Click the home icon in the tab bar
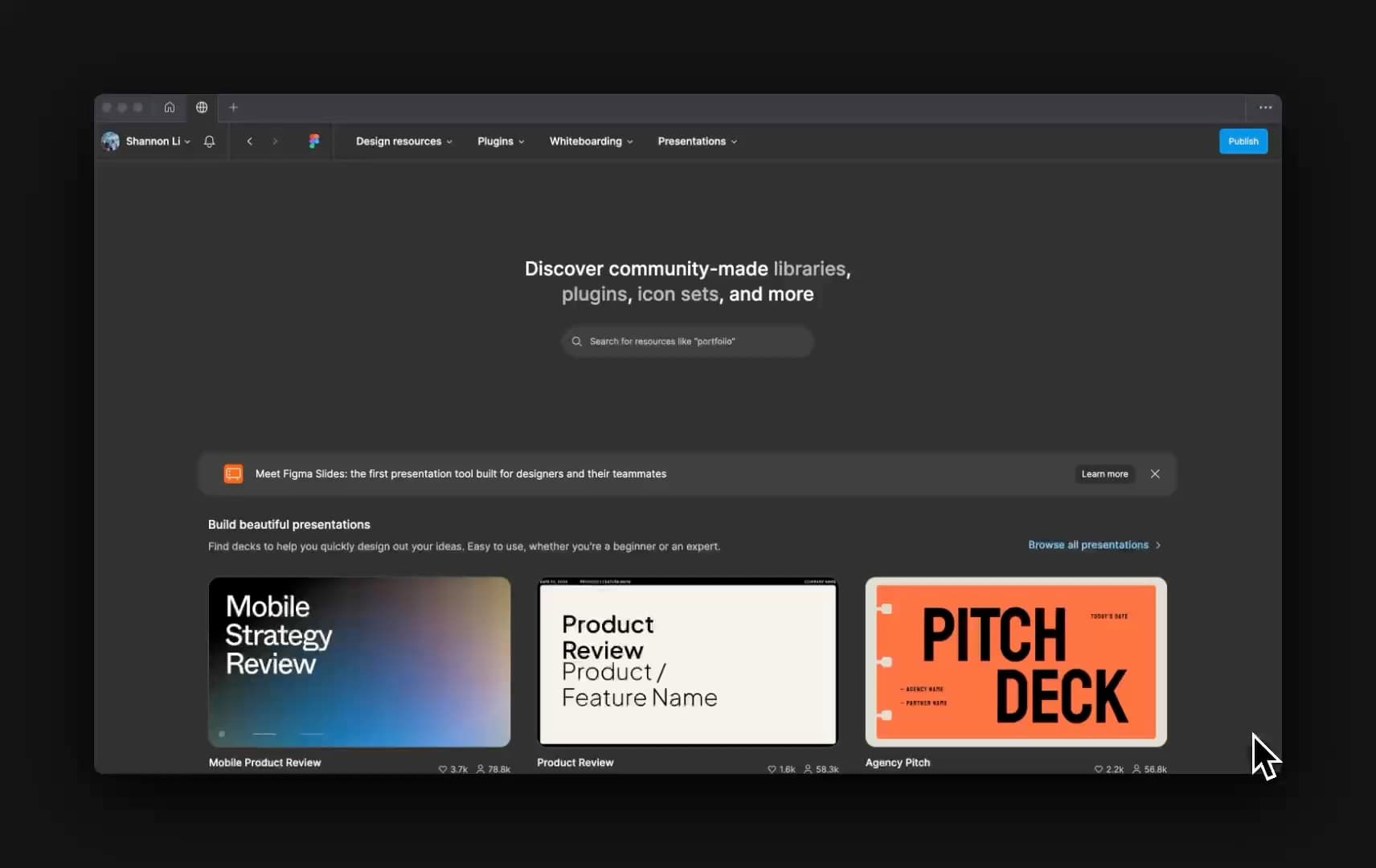The height and width of the screenshot is (868, 1376). (x=170, y=108)
